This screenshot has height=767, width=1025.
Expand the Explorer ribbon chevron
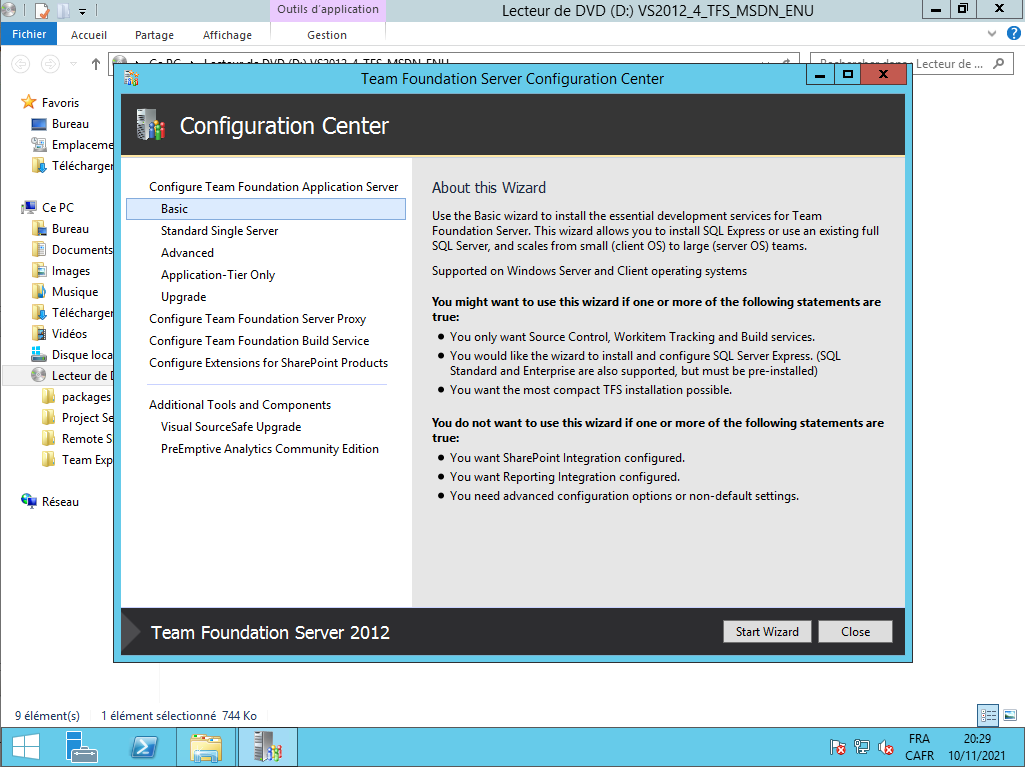pyautogui.click(x=991, y=35)
